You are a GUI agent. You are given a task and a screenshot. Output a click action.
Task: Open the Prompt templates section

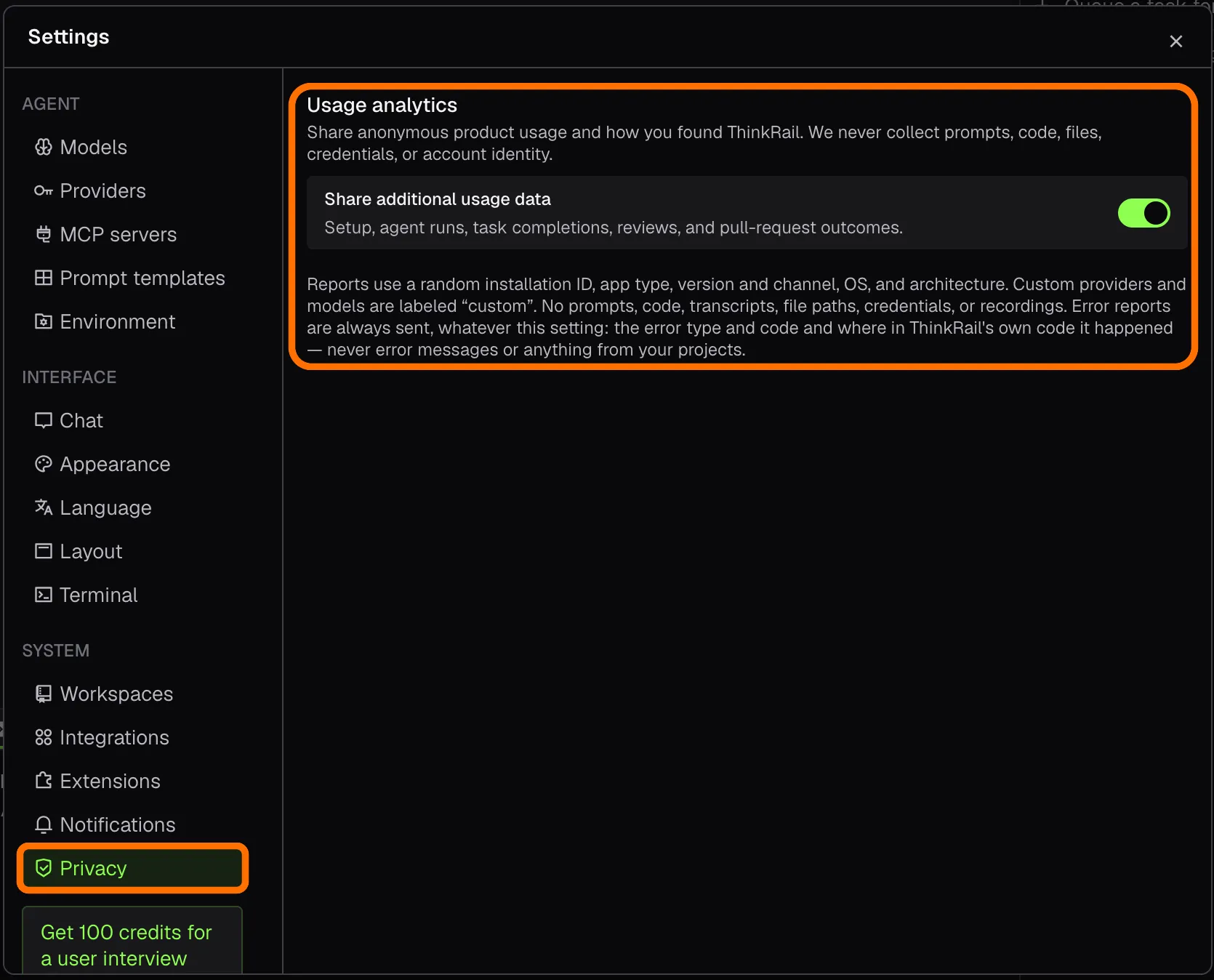point(132,278)
